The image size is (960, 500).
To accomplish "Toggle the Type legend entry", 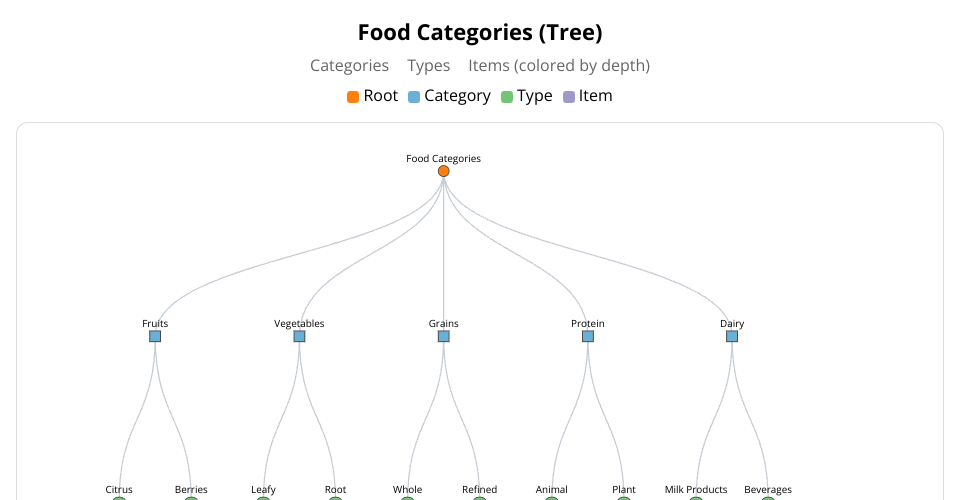I will coord(526,96).
